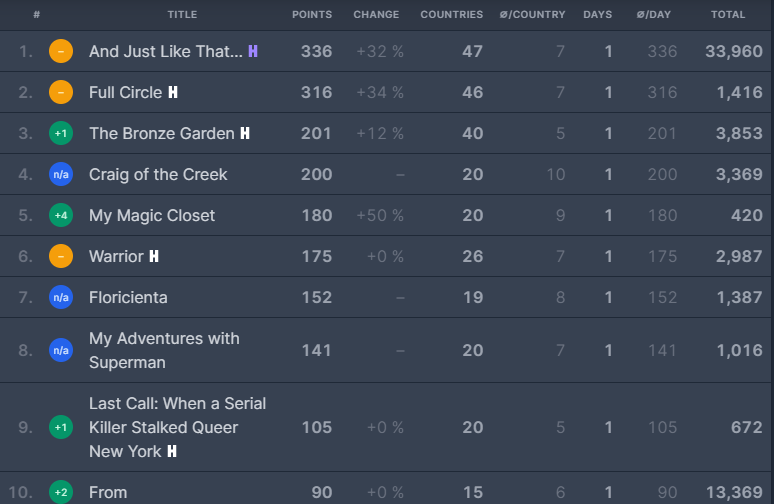Select the From row title
This screenshot has width=774, height=504.
pyautogui.click(x=108, y=492)
